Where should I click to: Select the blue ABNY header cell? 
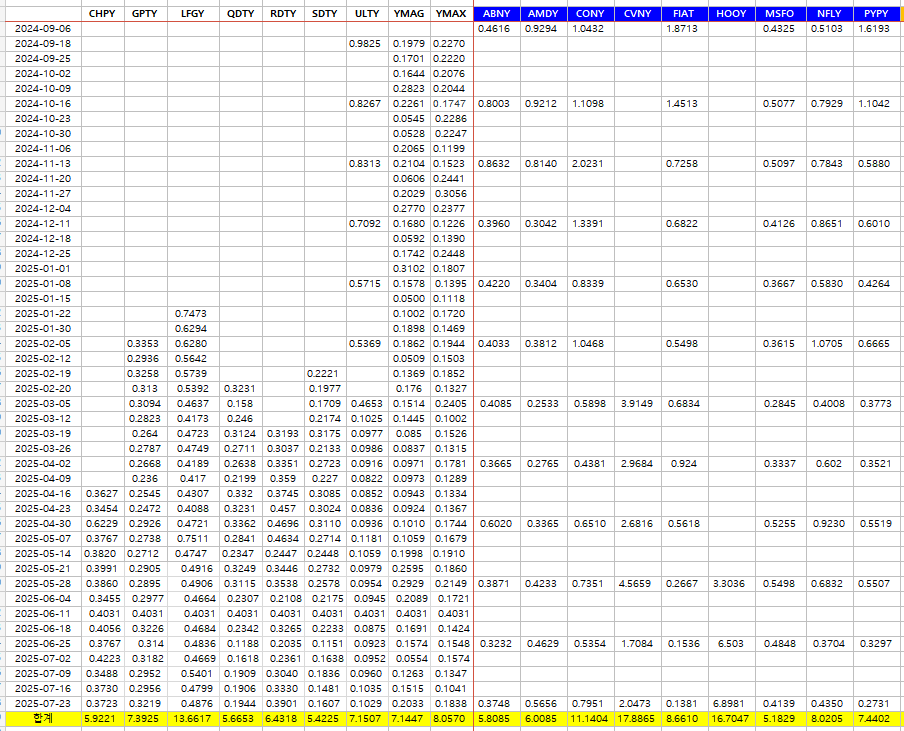(496, 14)
